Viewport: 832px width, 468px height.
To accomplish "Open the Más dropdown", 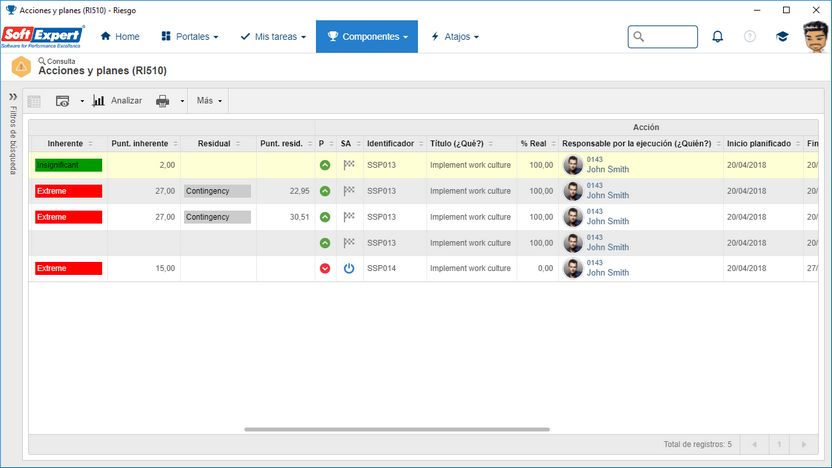I will point(209,101).
